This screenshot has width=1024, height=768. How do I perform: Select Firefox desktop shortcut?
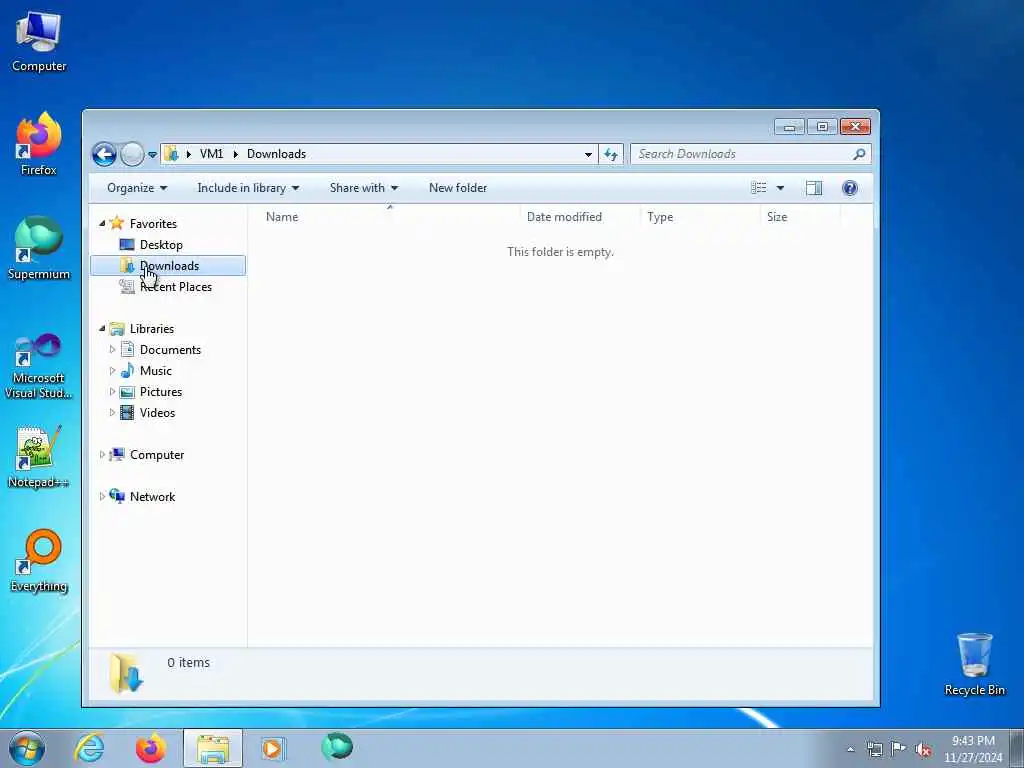pyautogui.click(x=39, y=144)
